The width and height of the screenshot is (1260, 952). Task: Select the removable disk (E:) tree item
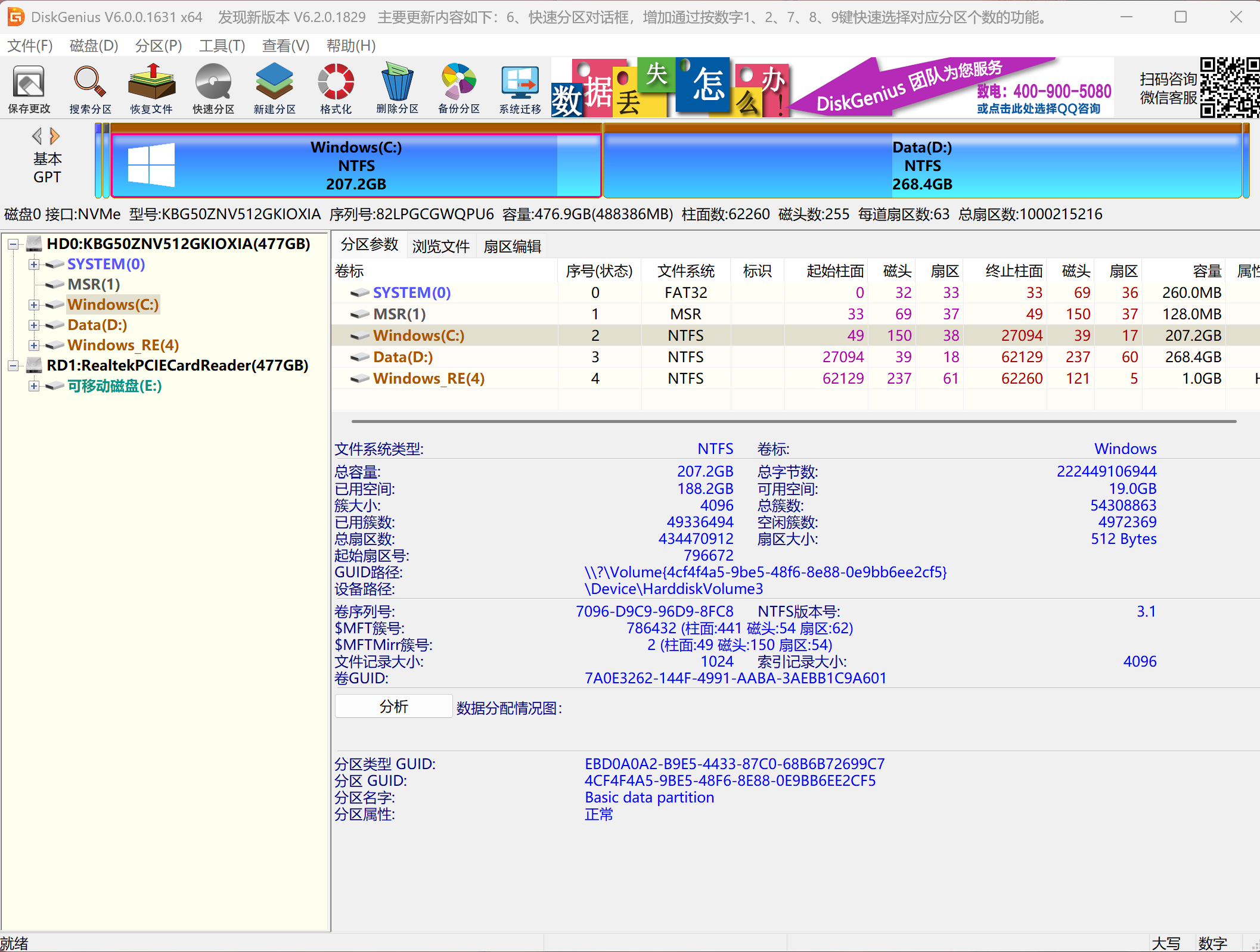coord(114,386)
